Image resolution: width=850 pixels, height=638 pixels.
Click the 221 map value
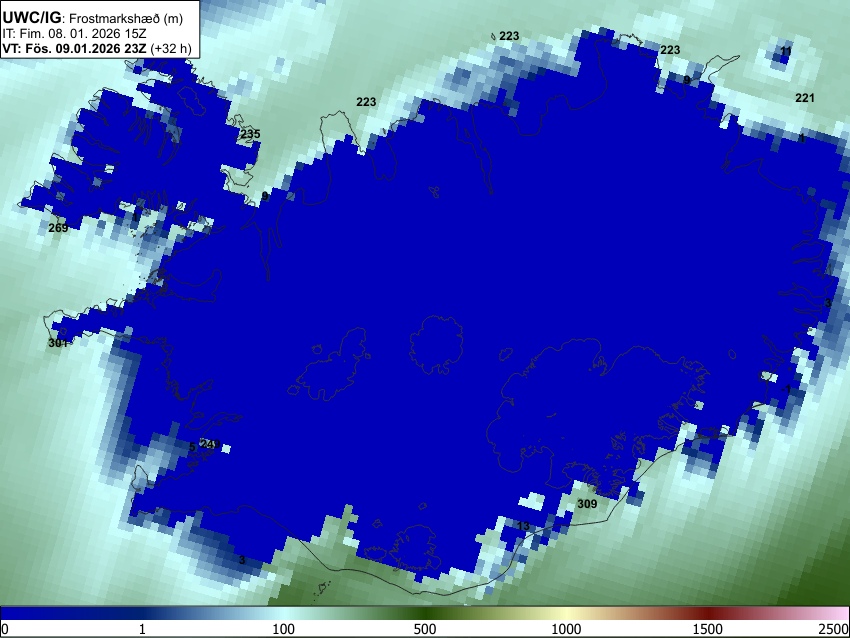tap(805, 98)
